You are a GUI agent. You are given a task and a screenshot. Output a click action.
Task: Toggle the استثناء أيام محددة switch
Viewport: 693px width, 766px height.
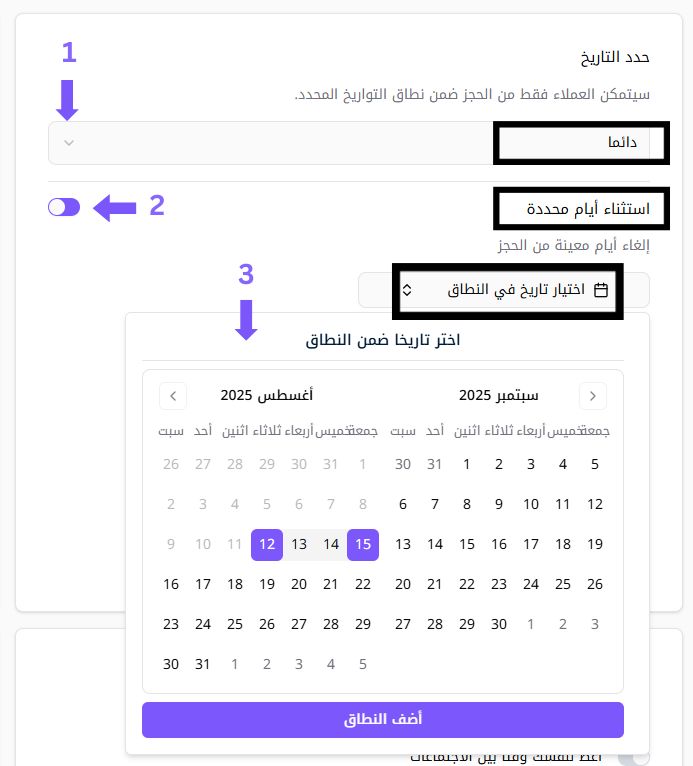click(64, 207)
